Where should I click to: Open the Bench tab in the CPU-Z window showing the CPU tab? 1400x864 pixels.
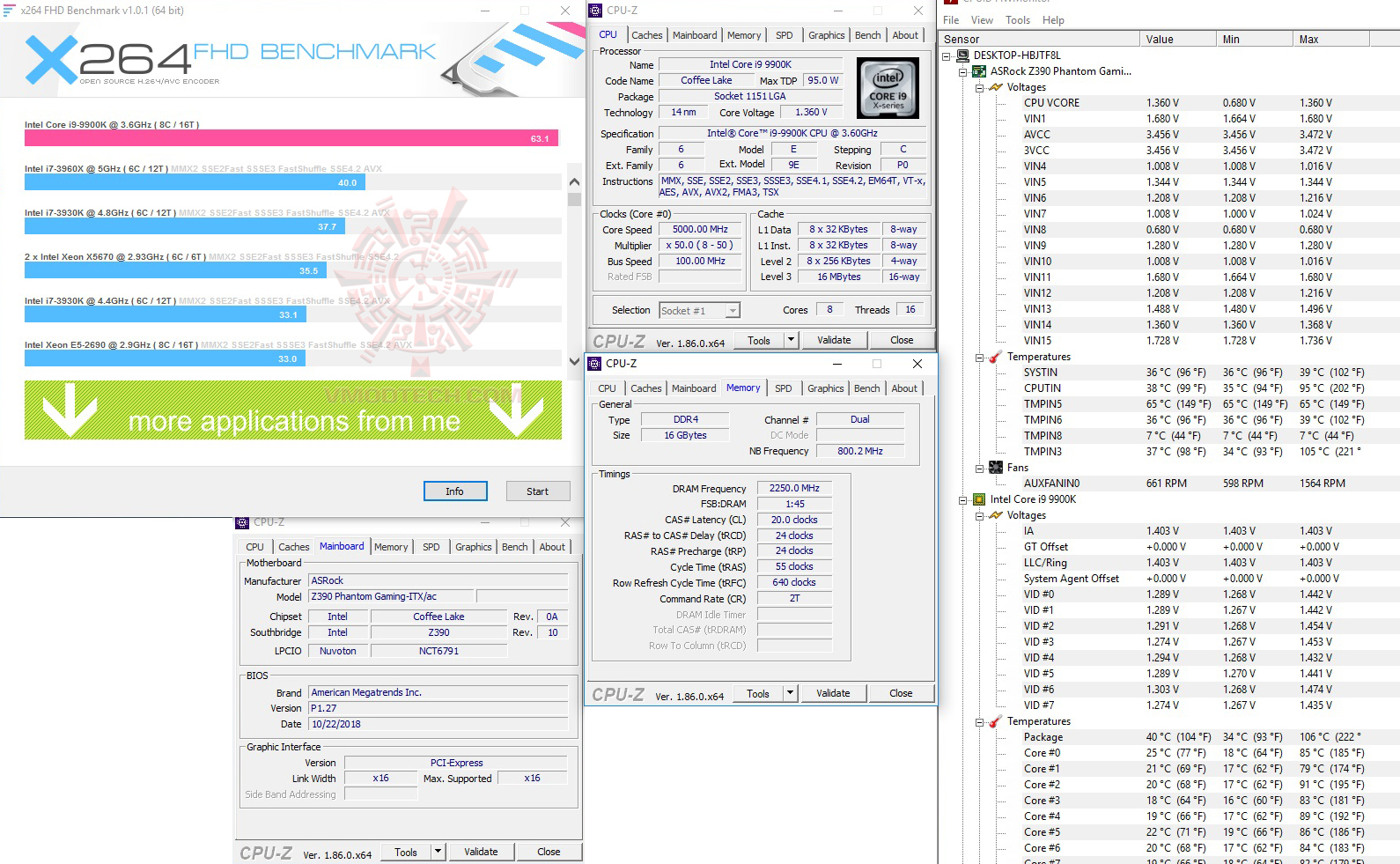point(867,35)
